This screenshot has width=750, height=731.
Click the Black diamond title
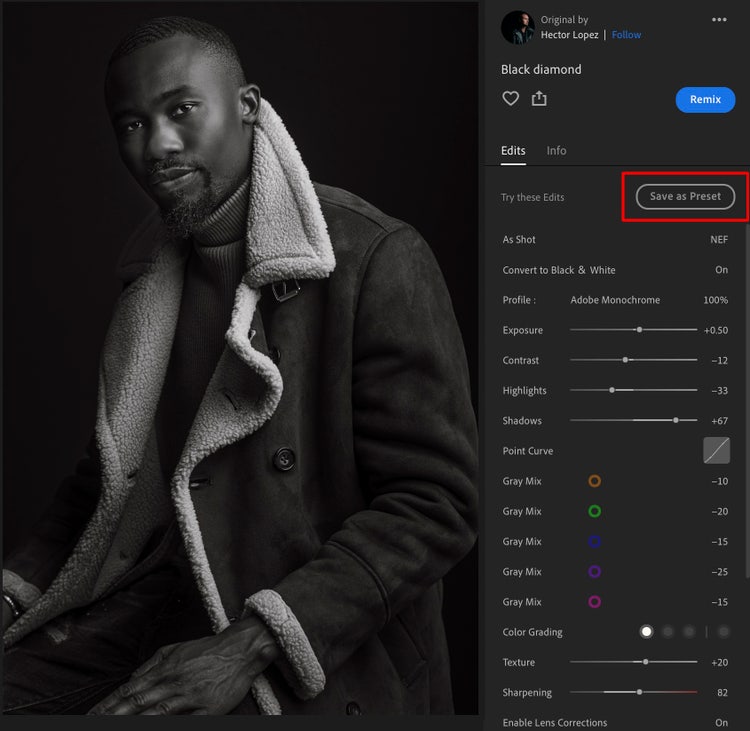coord(541,70)
